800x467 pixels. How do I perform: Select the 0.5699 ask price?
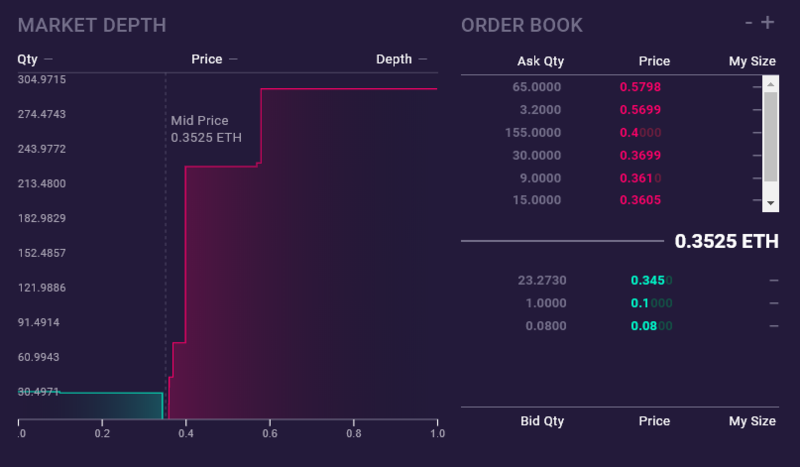tap(640, 110)
